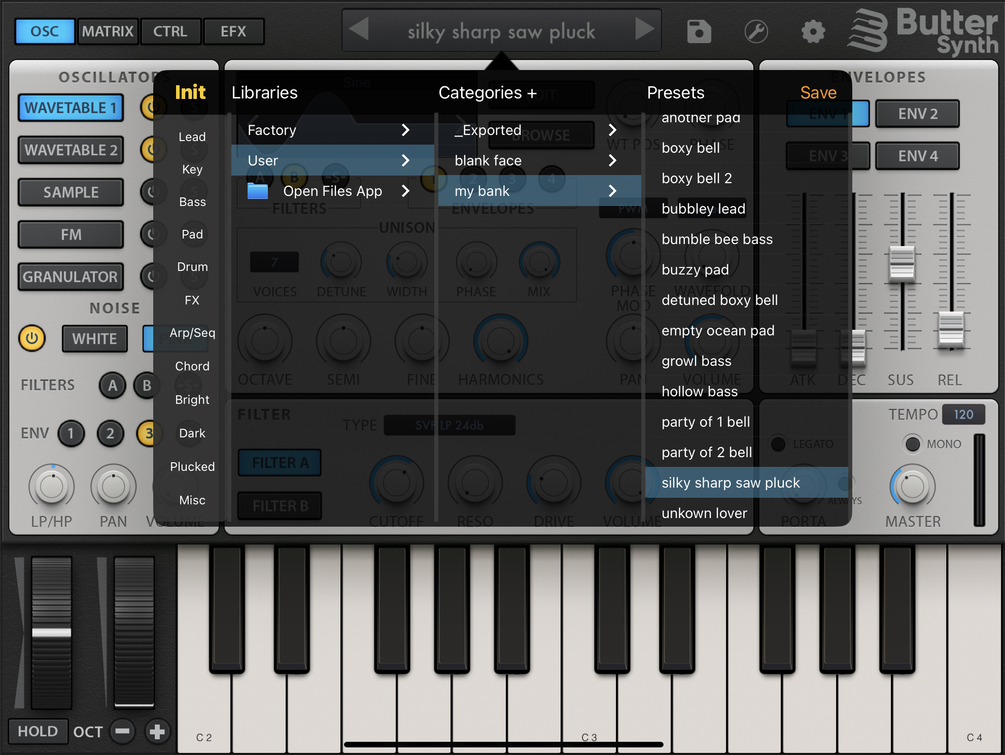The image size is (1005, 755).
Task: Click the tempo value 120 field
Action: (963, 415)
